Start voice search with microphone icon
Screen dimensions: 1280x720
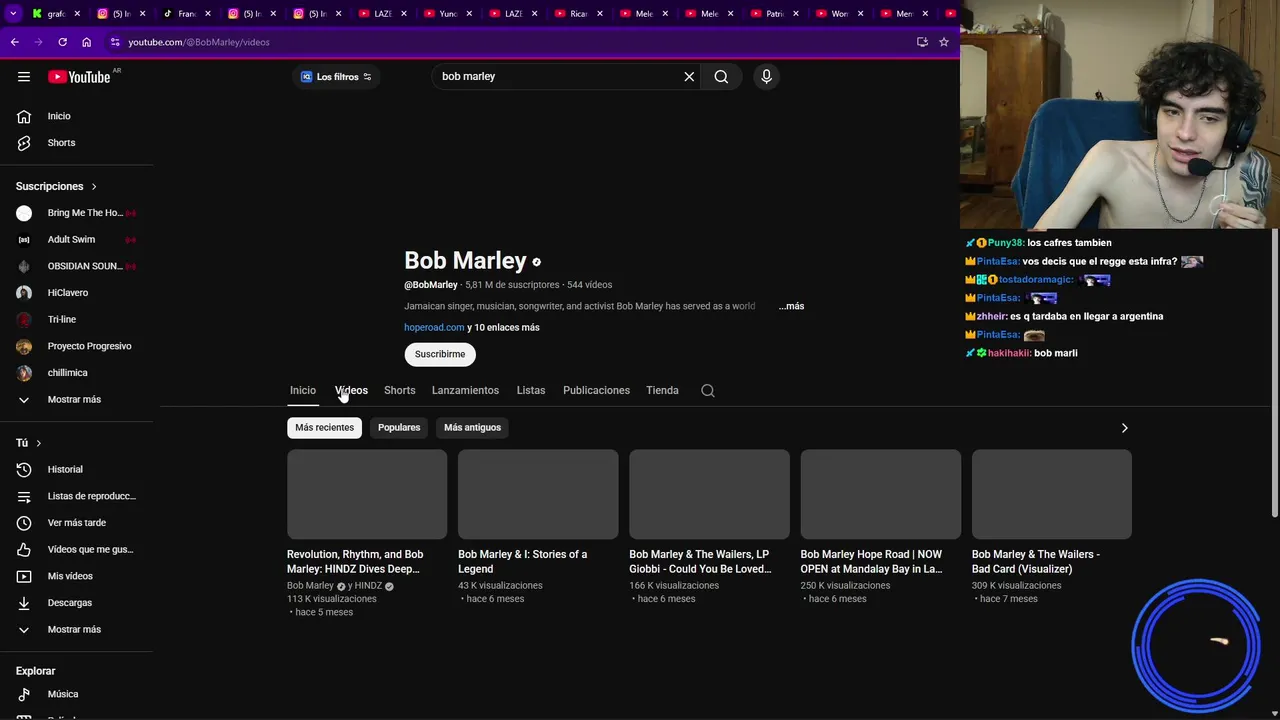[x=766, y=77]
